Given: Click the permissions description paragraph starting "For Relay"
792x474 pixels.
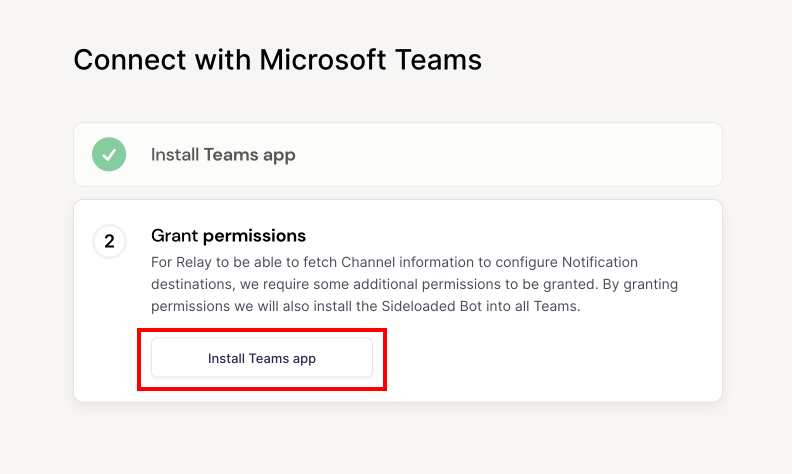Looking at the screenshot, I should pyautogui.click(x=414, y=284).
